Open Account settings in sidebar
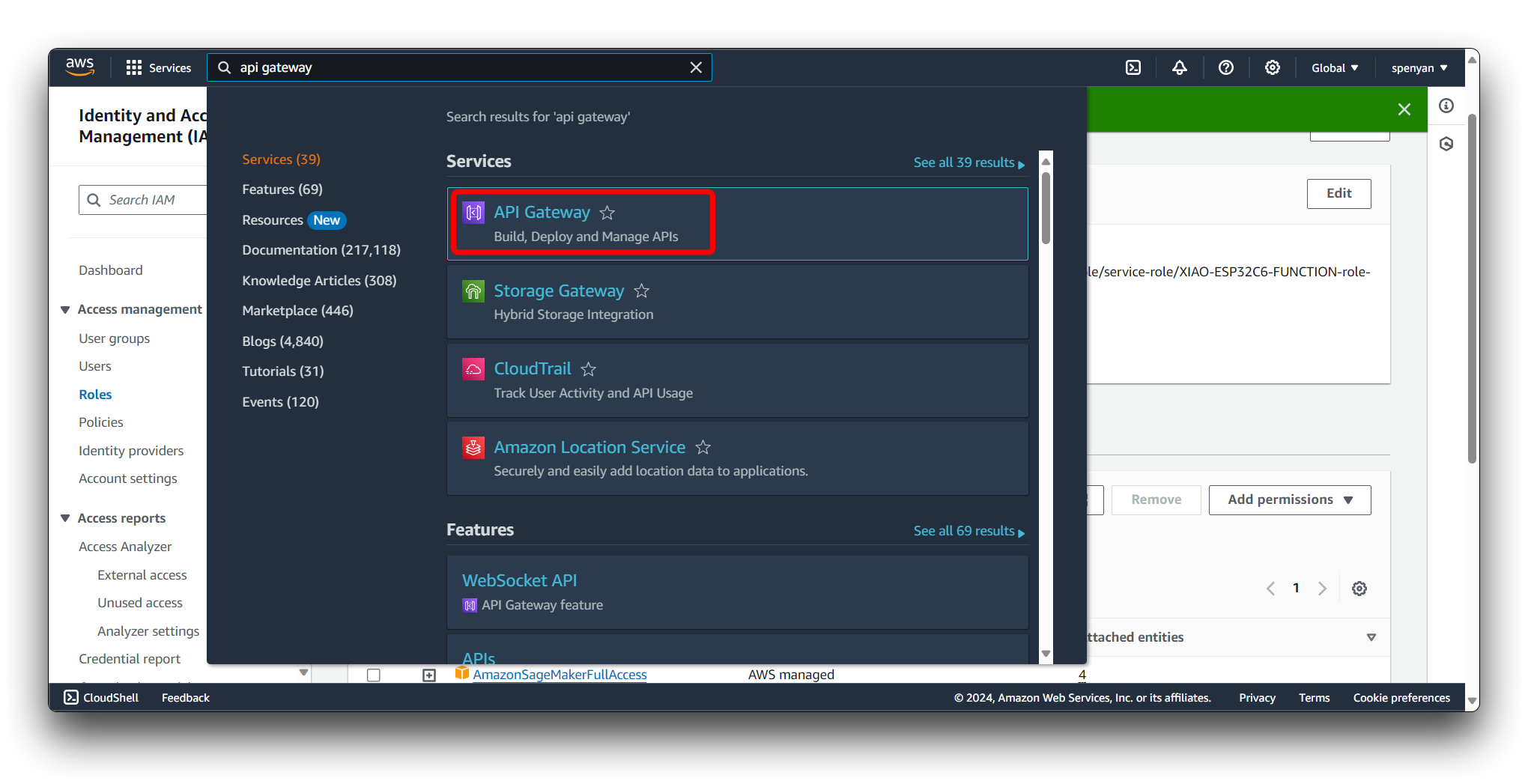The height and width of the screenshot is (784, 1528). pos(128,478)
